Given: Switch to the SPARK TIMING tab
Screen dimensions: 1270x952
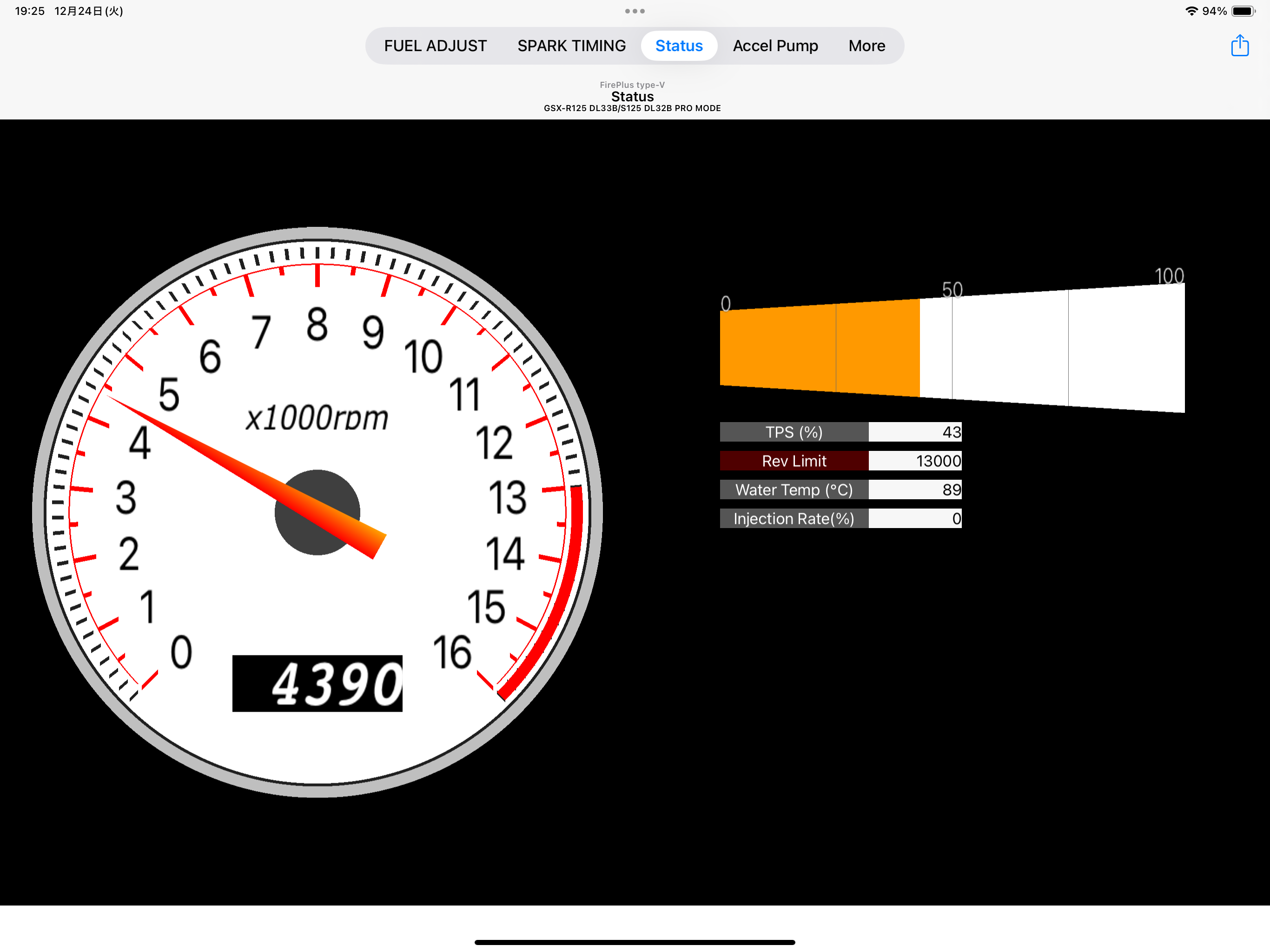Looking at the screenshot, I should [571, 46].
